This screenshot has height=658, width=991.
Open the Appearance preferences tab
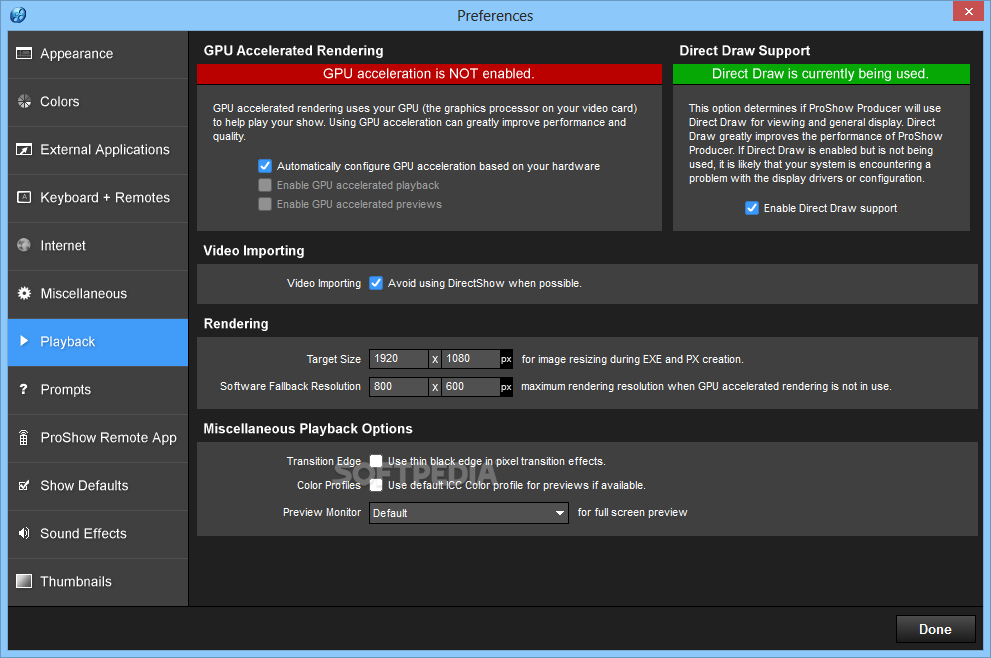click(x=98, y=54)
